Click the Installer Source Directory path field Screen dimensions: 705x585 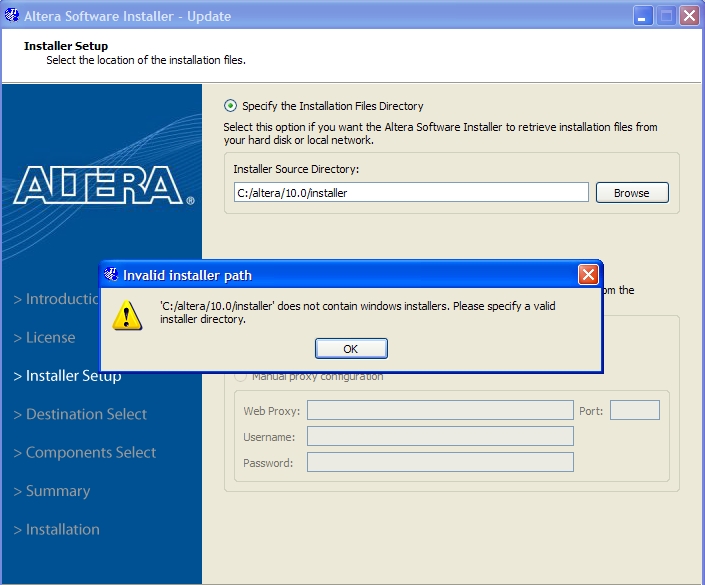[411, 192]
